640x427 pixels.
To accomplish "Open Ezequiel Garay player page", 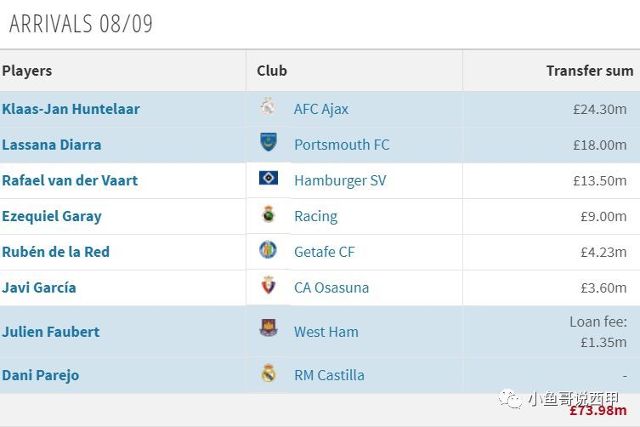I will 51,216.
